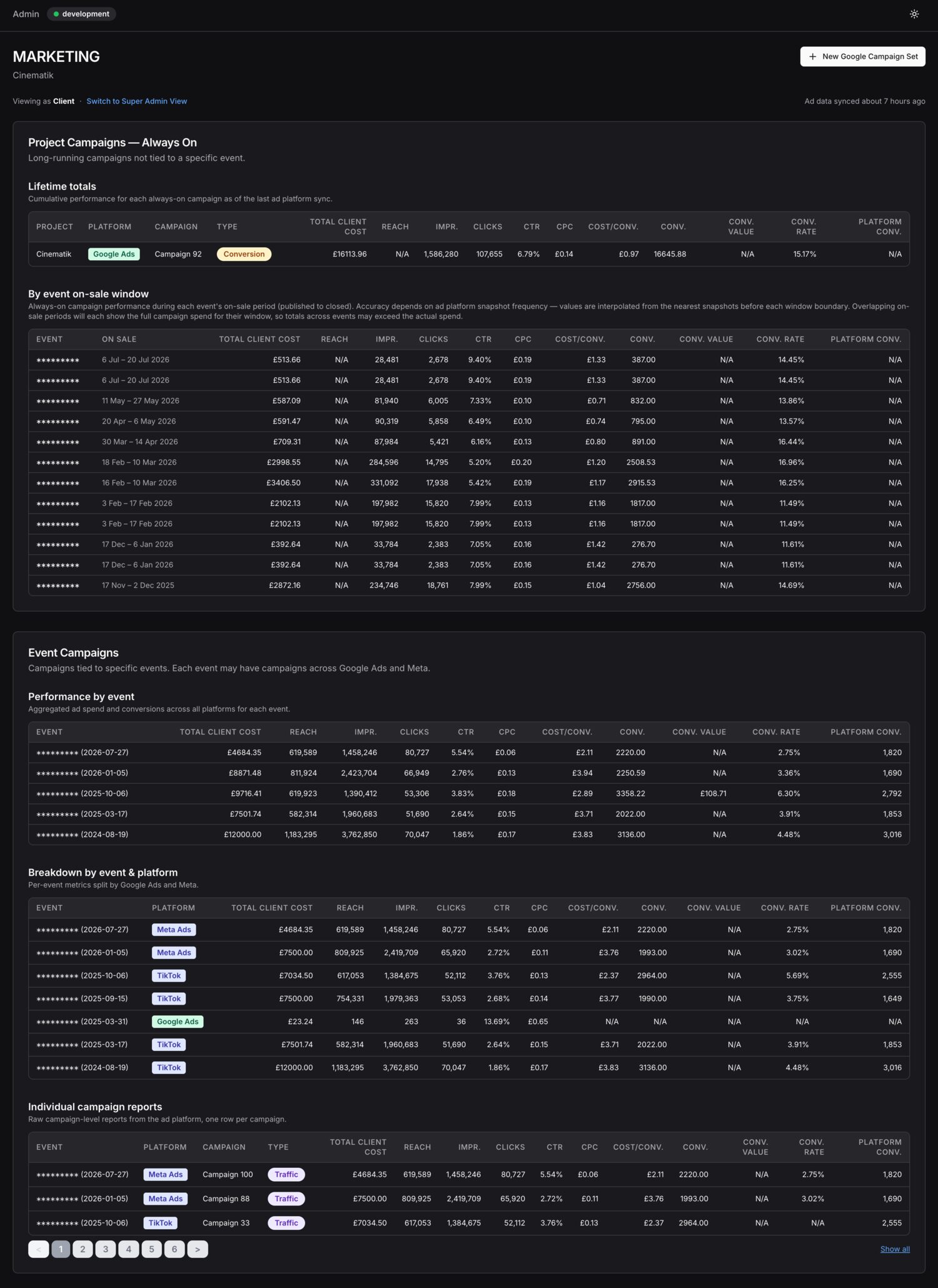Click CTR value 13.69%

click(x=497, y=1022)
